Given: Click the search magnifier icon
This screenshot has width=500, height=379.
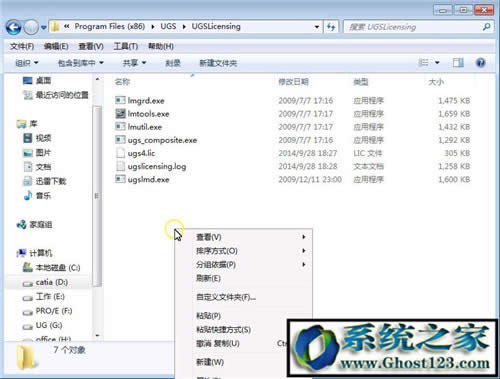Looking at the screenshot, I should coord(487,27).
